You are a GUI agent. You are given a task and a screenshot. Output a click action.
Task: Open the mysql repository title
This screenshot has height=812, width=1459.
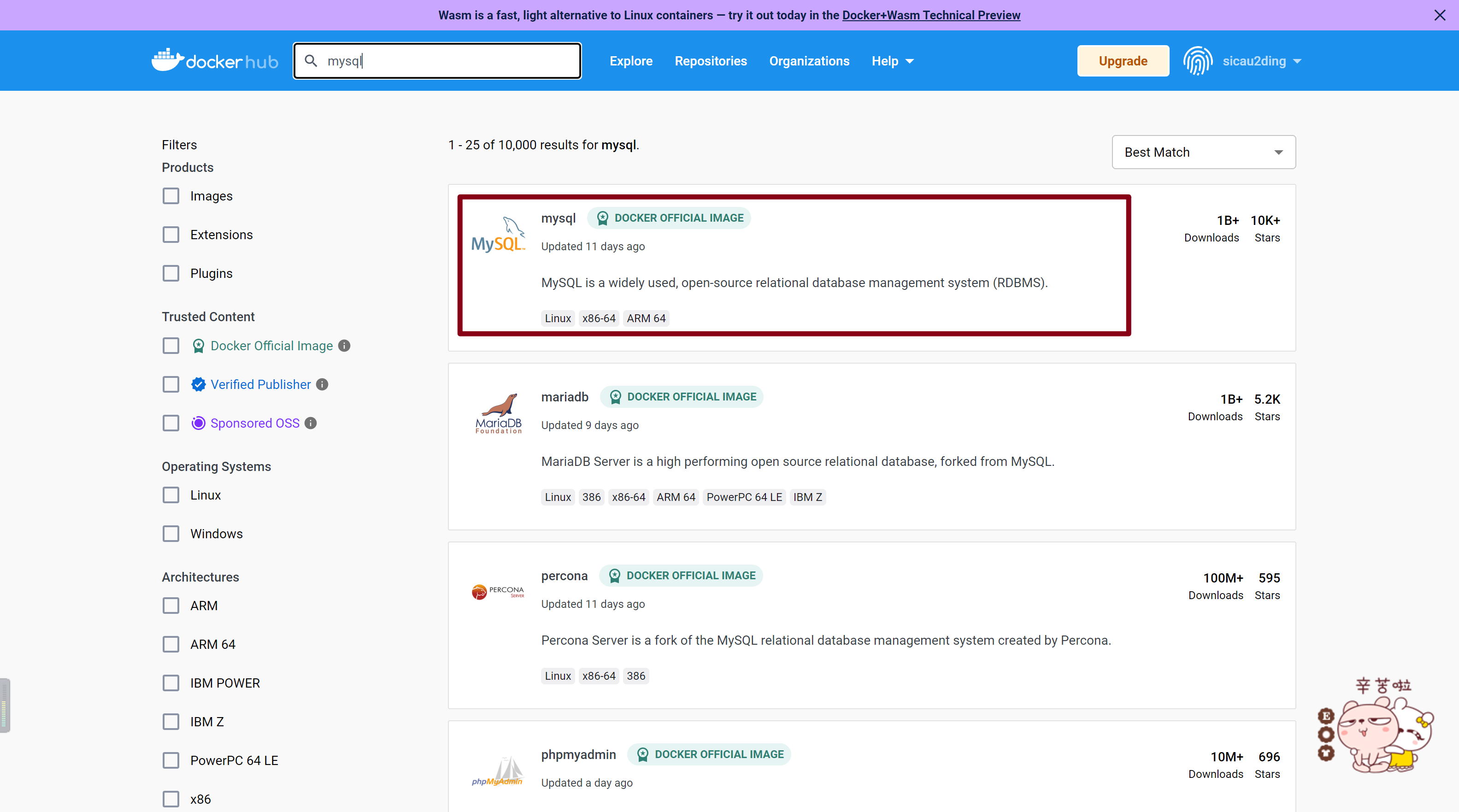click(x=558, y=218)
